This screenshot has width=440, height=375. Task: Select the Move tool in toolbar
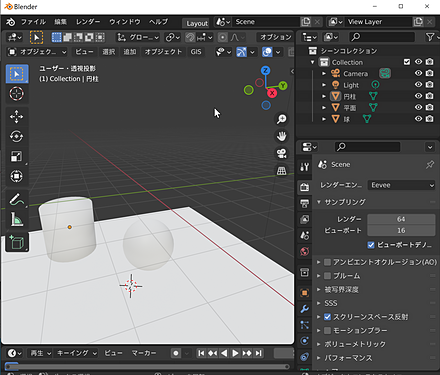point(16,117)
